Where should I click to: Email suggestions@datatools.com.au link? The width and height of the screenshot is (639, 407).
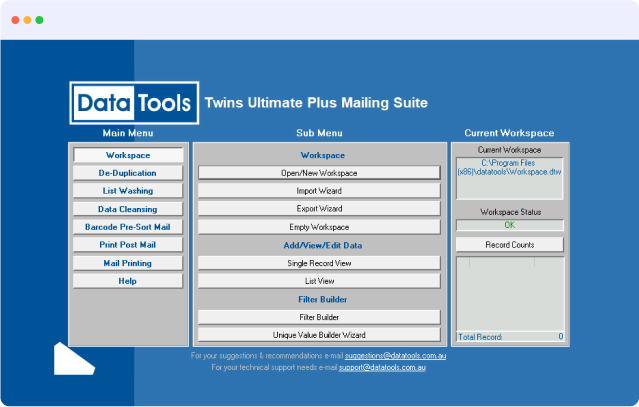[395, 356]
